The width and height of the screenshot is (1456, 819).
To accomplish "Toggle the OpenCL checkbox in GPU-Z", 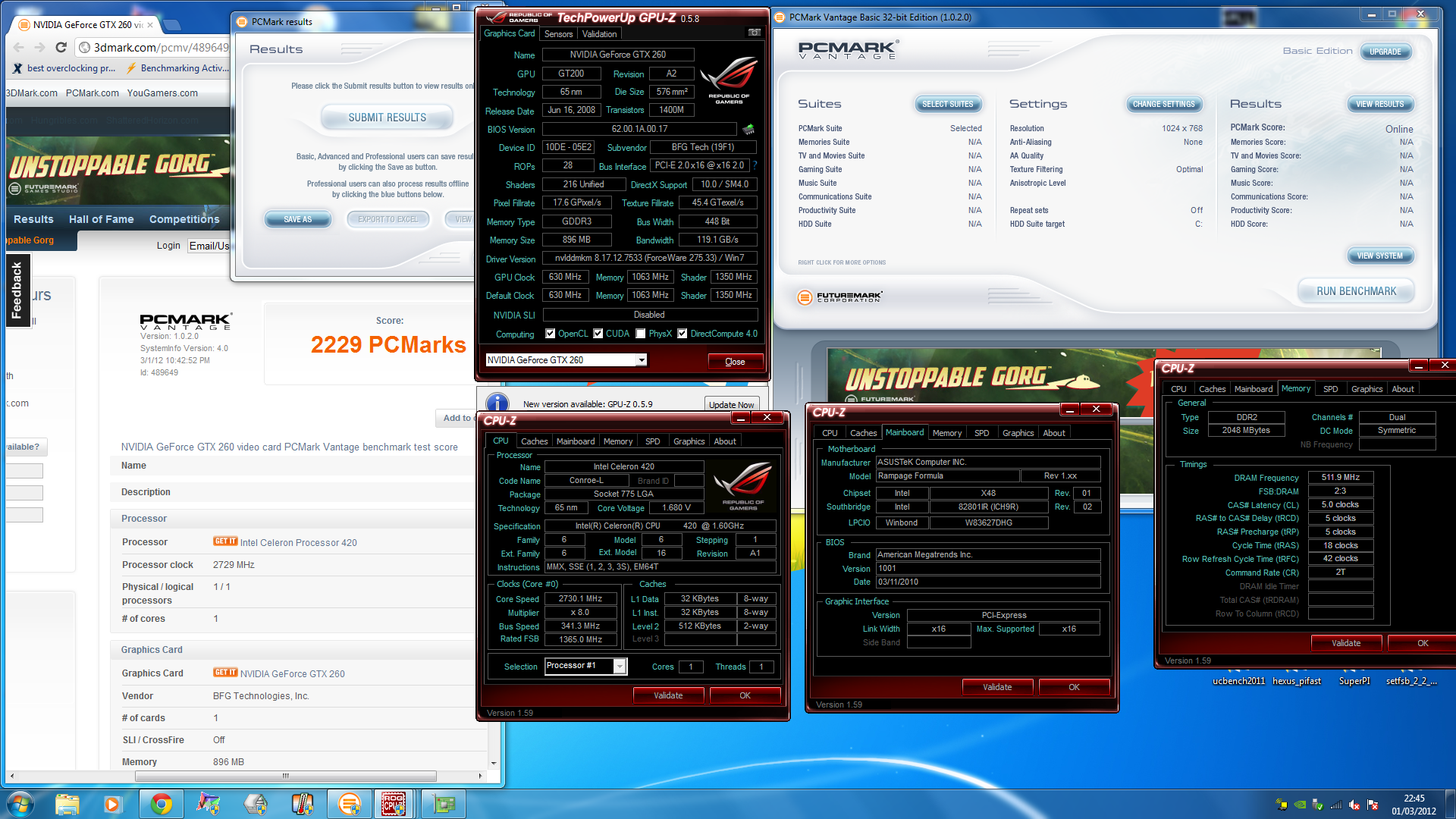I will 551,334.
